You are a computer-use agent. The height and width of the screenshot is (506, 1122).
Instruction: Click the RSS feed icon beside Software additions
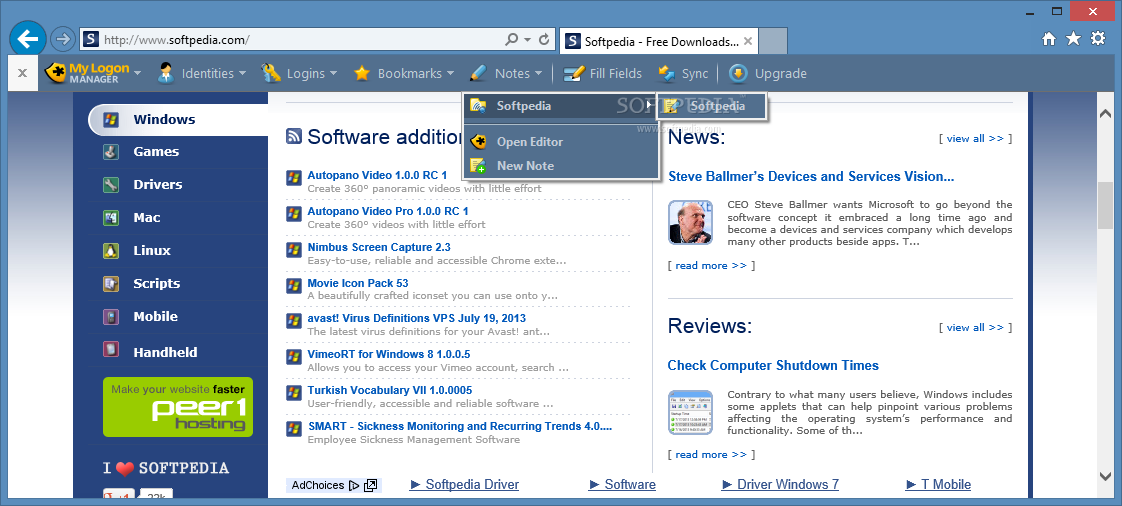pos(293,136)
